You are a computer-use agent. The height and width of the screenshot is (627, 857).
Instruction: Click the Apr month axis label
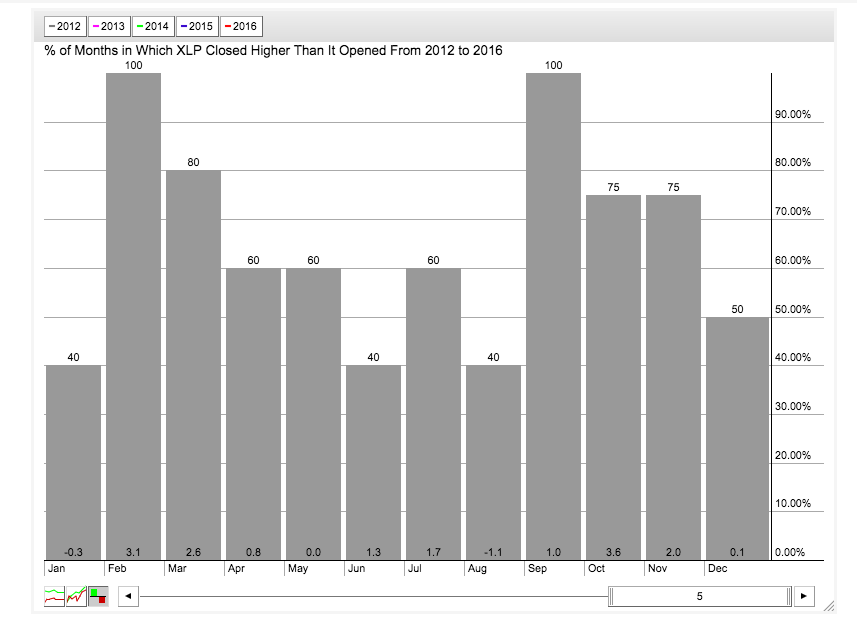(237, 569)
